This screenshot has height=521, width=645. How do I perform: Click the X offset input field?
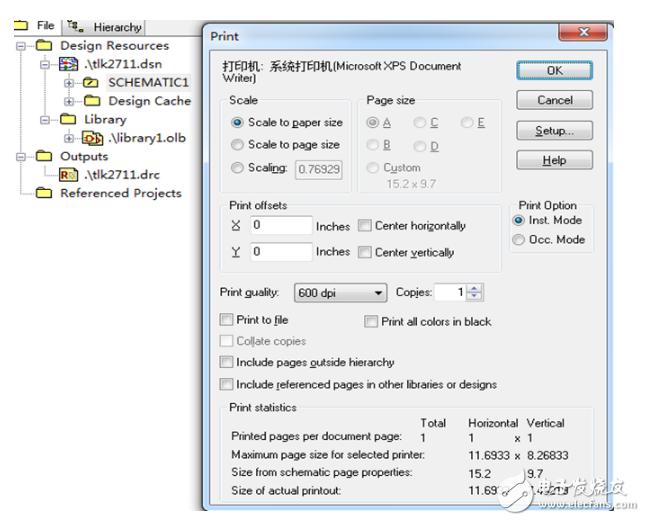[x=281, y=226]
